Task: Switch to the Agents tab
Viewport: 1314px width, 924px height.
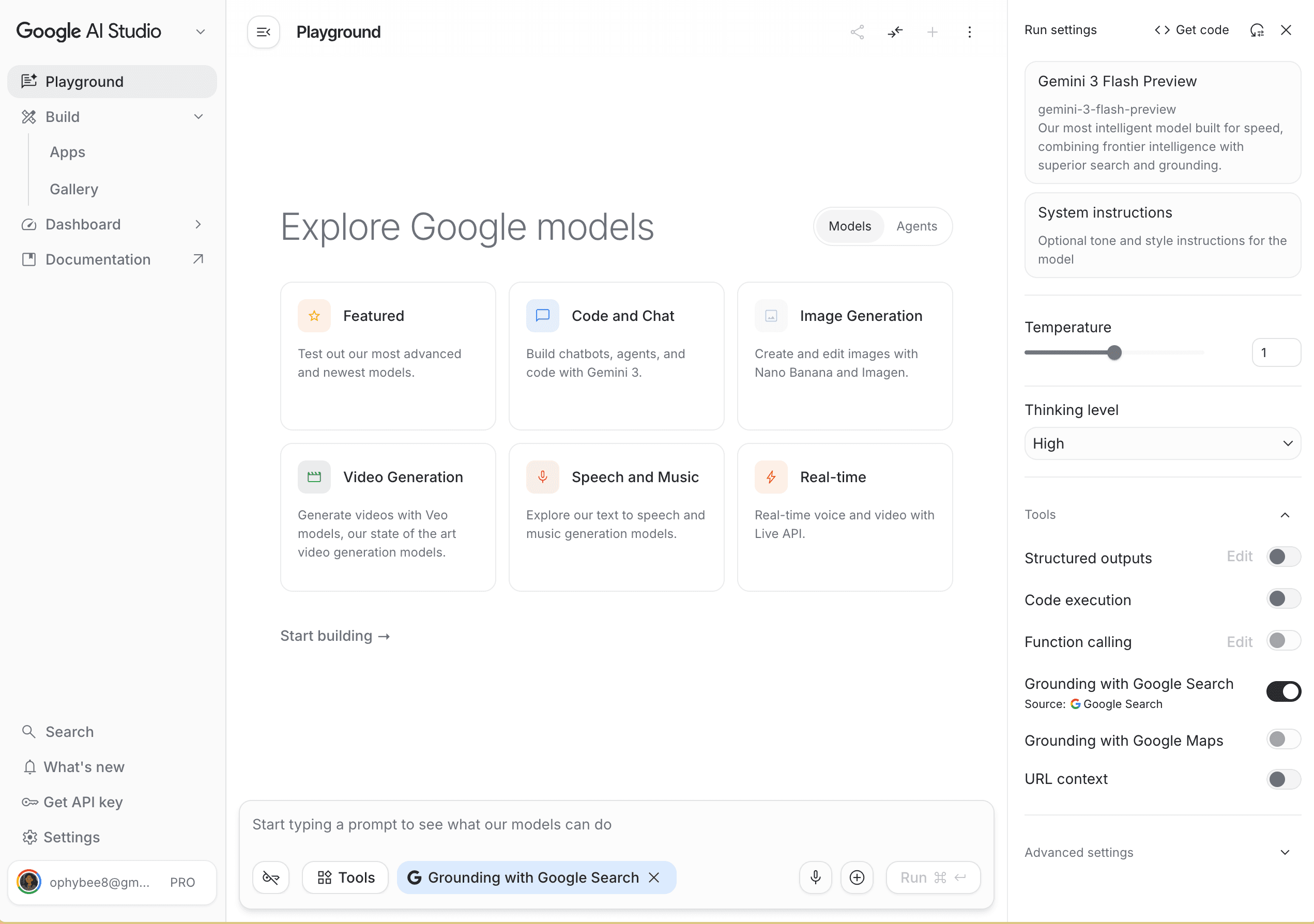Action: click(916, 226)
